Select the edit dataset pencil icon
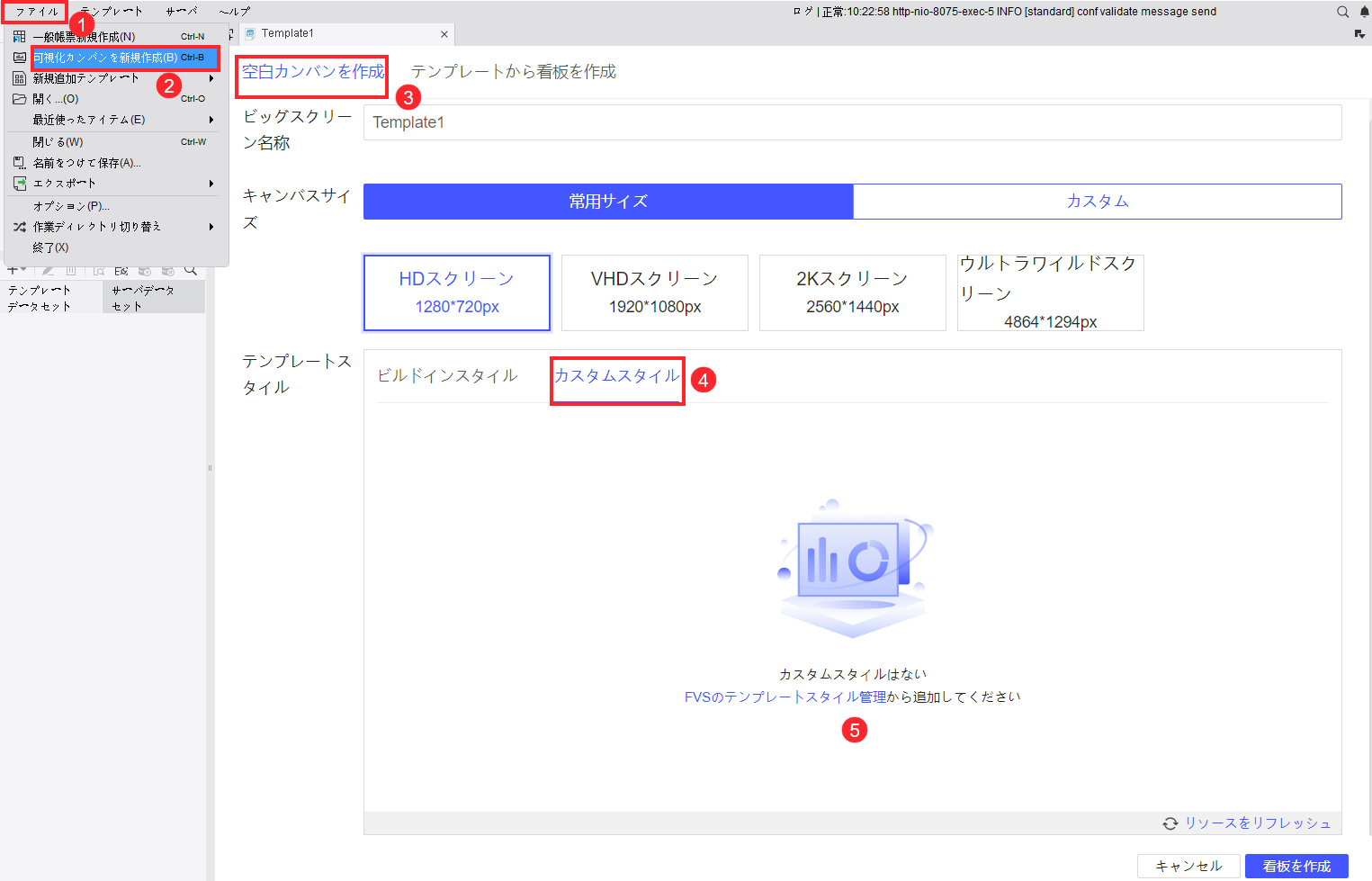 (x=48, y=270)
